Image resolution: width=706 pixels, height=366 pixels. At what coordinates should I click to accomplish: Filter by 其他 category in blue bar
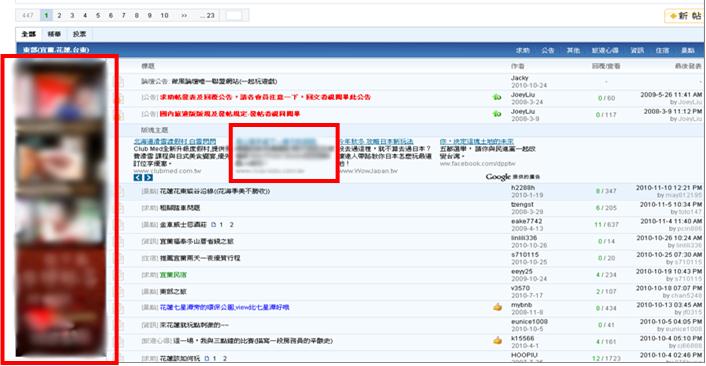tap(573, 50)
